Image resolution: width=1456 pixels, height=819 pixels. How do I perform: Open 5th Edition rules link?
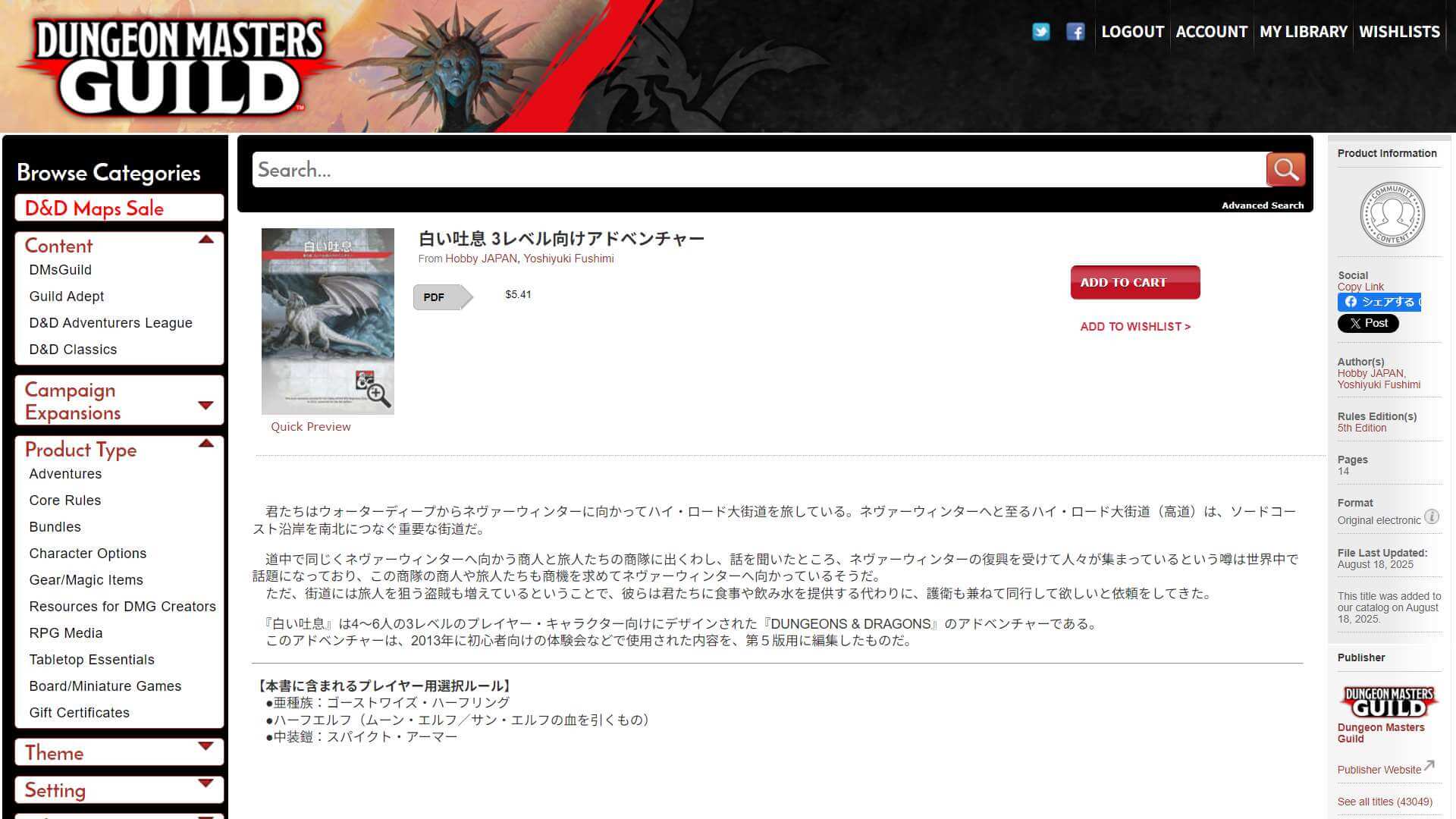click(x=1362, y=428)
